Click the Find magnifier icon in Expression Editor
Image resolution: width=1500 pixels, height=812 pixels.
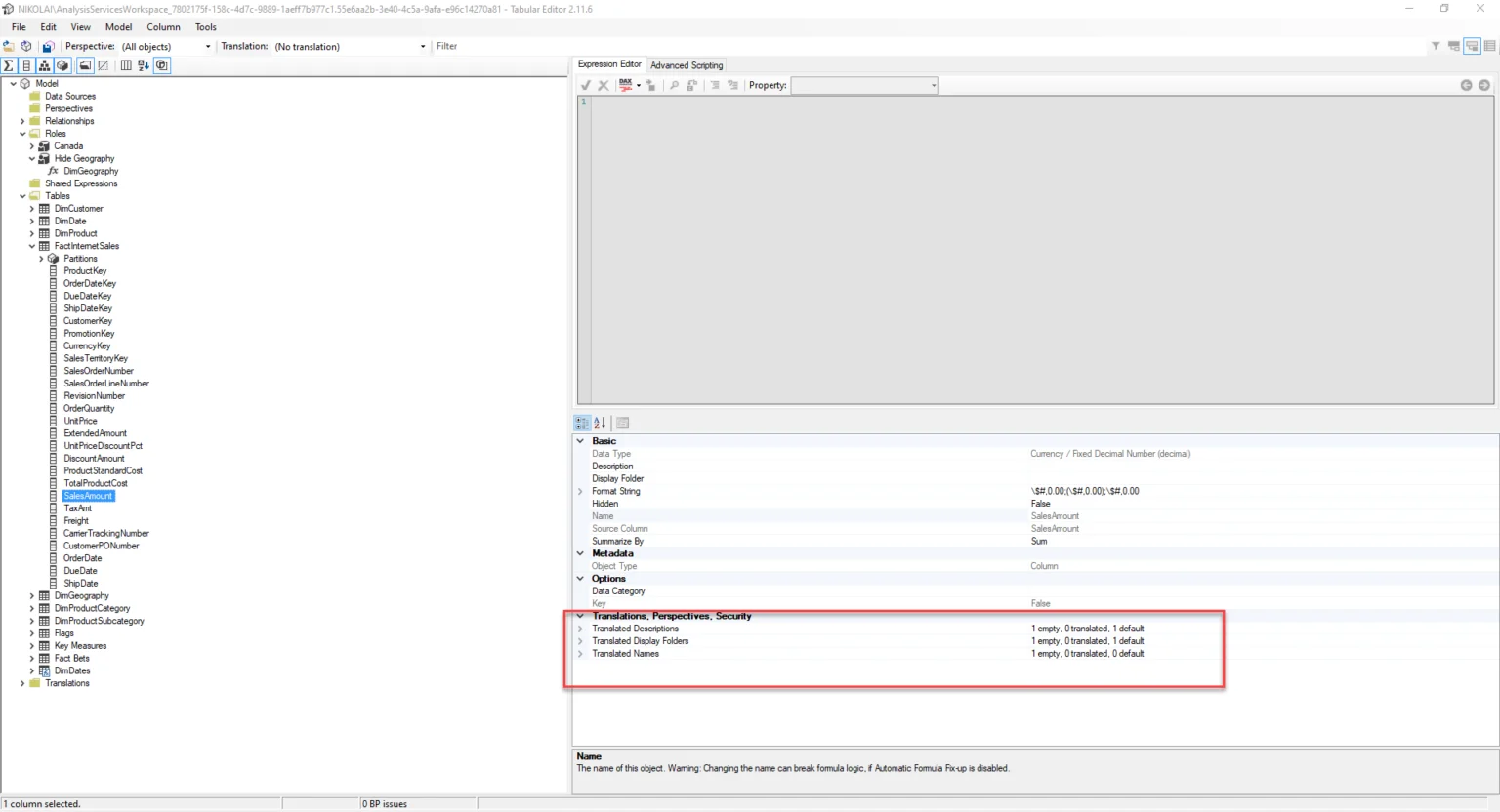(x=674, y=85)
